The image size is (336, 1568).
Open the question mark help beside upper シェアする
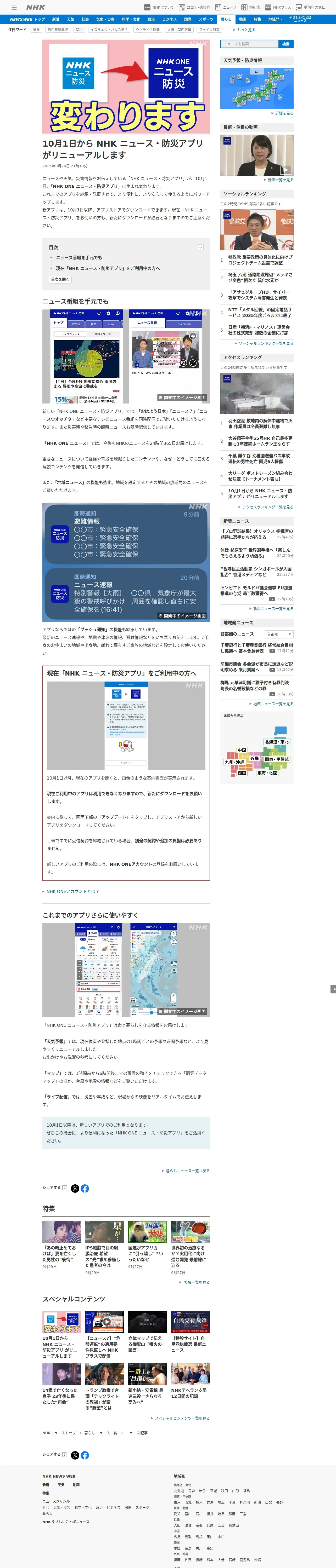65,1187
